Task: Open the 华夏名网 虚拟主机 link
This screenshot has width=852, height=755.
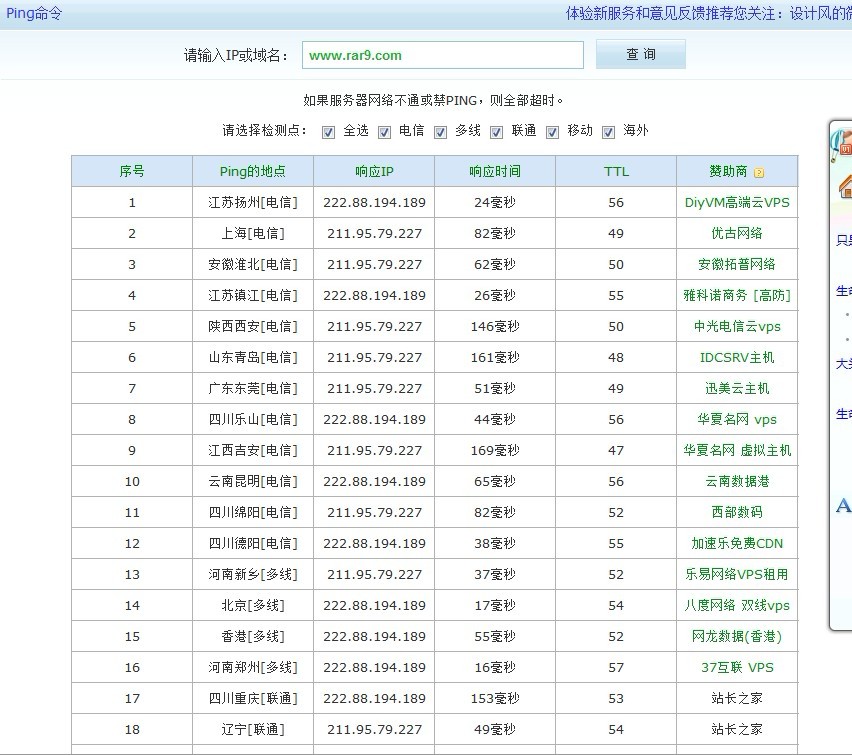Action: coord(737,451)
